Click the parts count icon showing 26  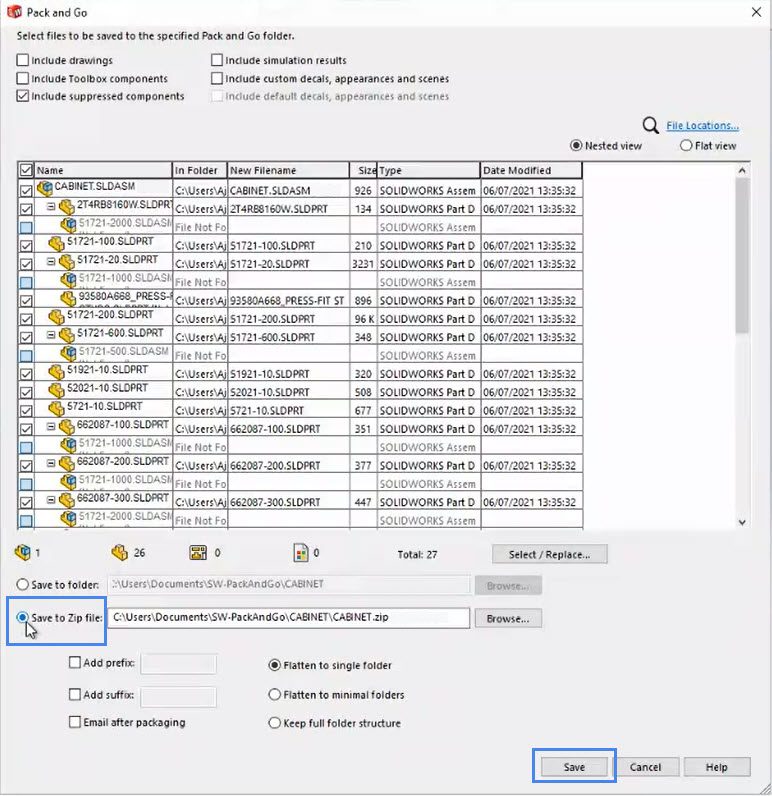coord(118,552)
